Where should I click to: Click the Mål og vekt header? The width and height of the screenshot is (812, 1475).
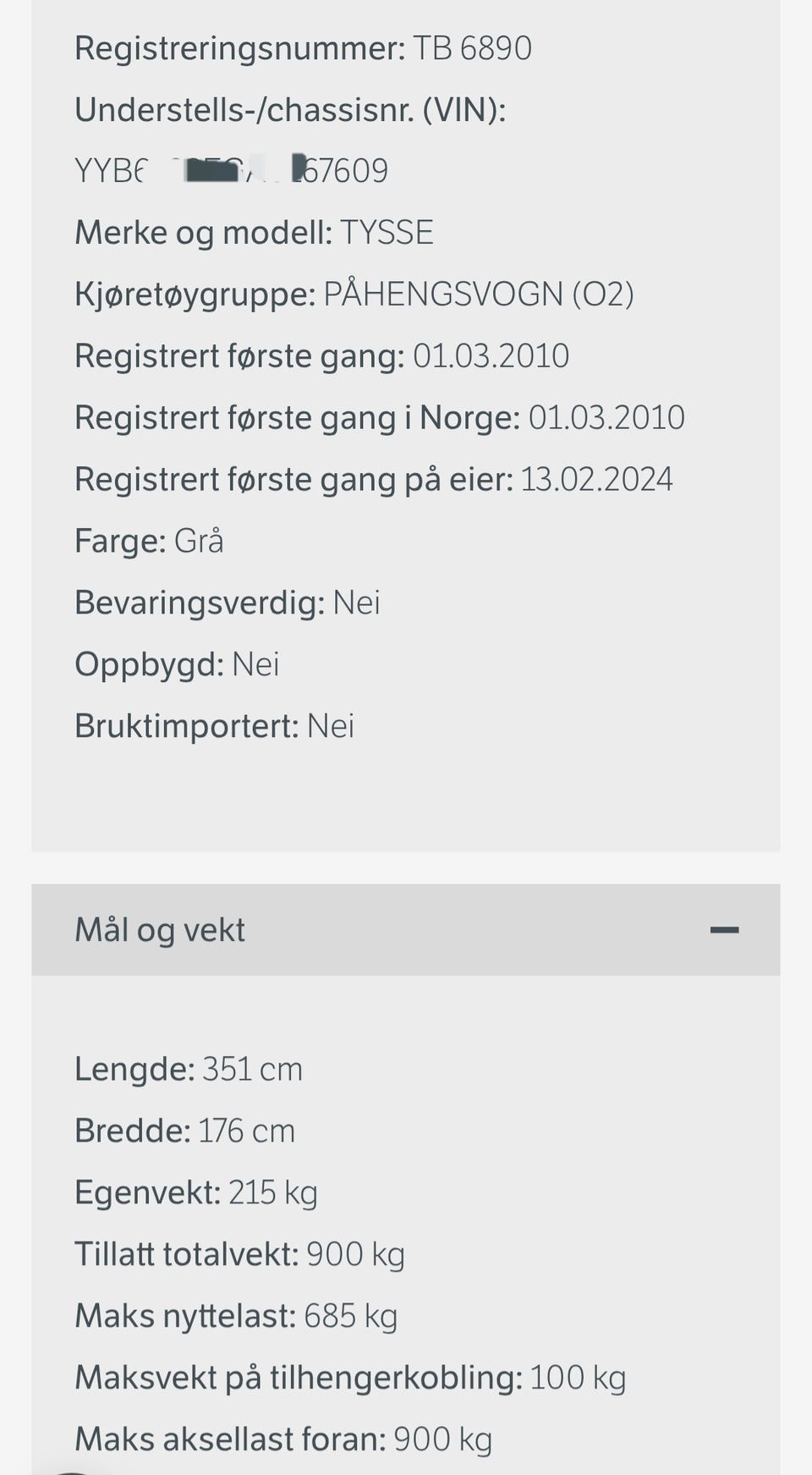406,930
